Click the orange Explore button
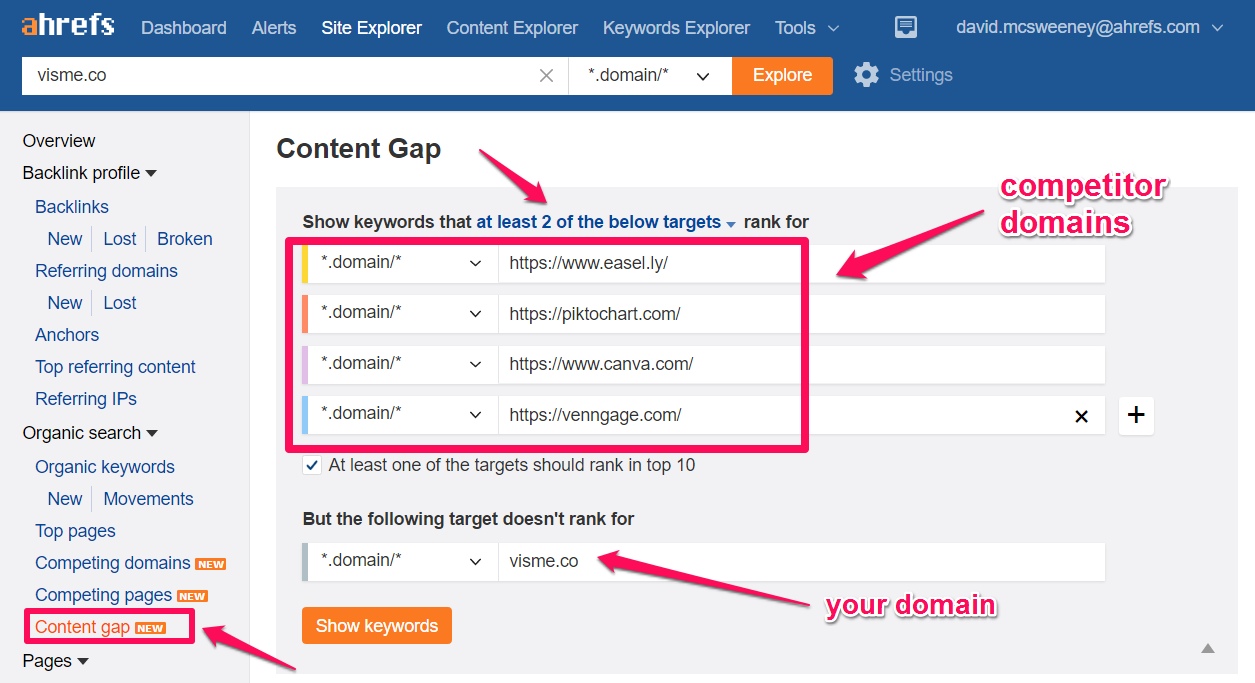This screenshot has height=683, width=1255. pos(782,76)
